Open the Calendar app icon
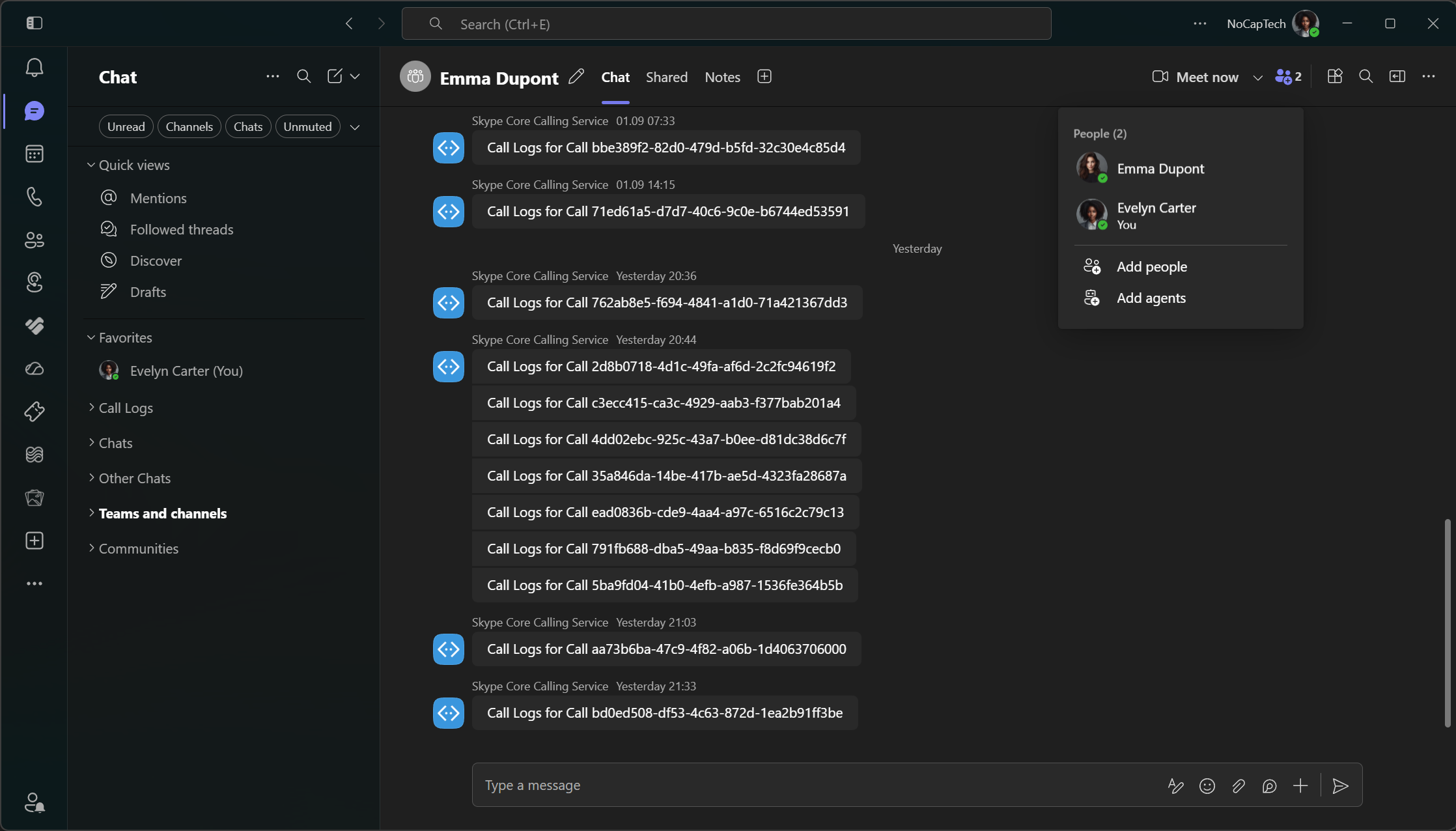The height and width of the screenshot is (831, 1456). point(35,154)
